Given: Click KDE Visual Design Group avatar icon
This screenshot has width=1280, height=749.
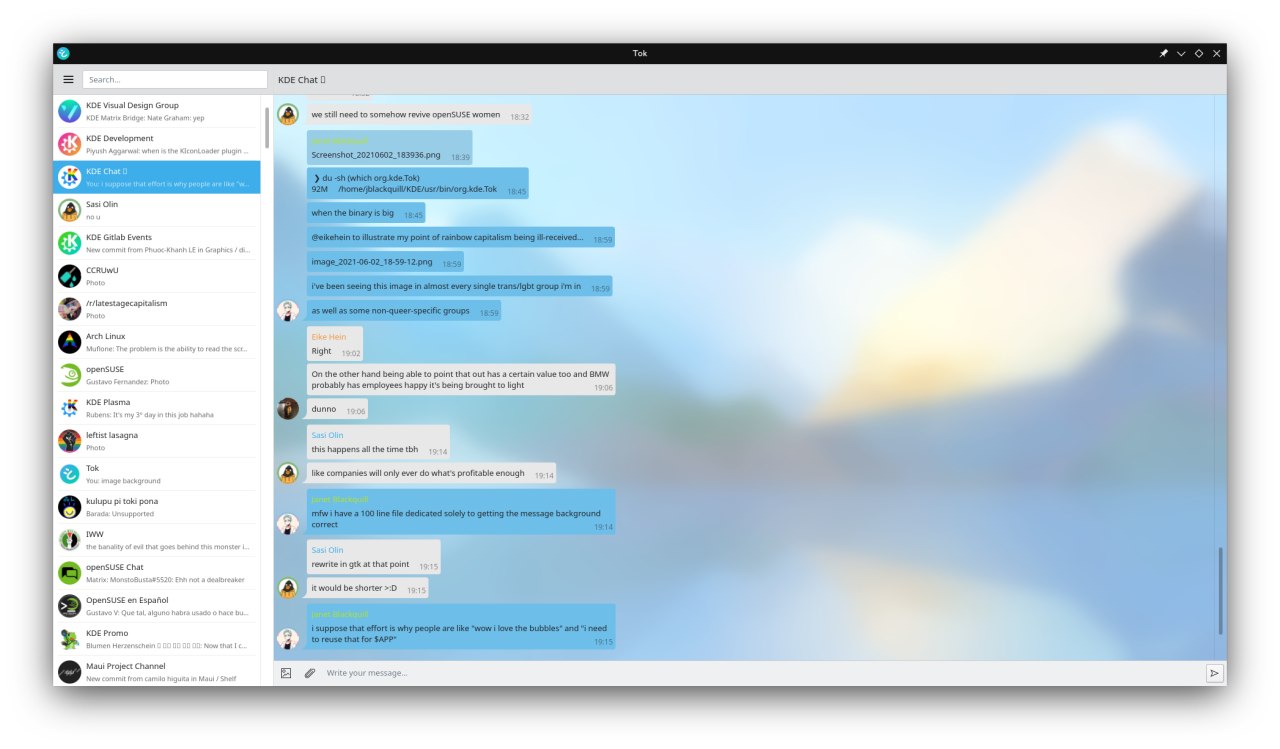Looking at the screenshot, I should [x=69, y=111].
